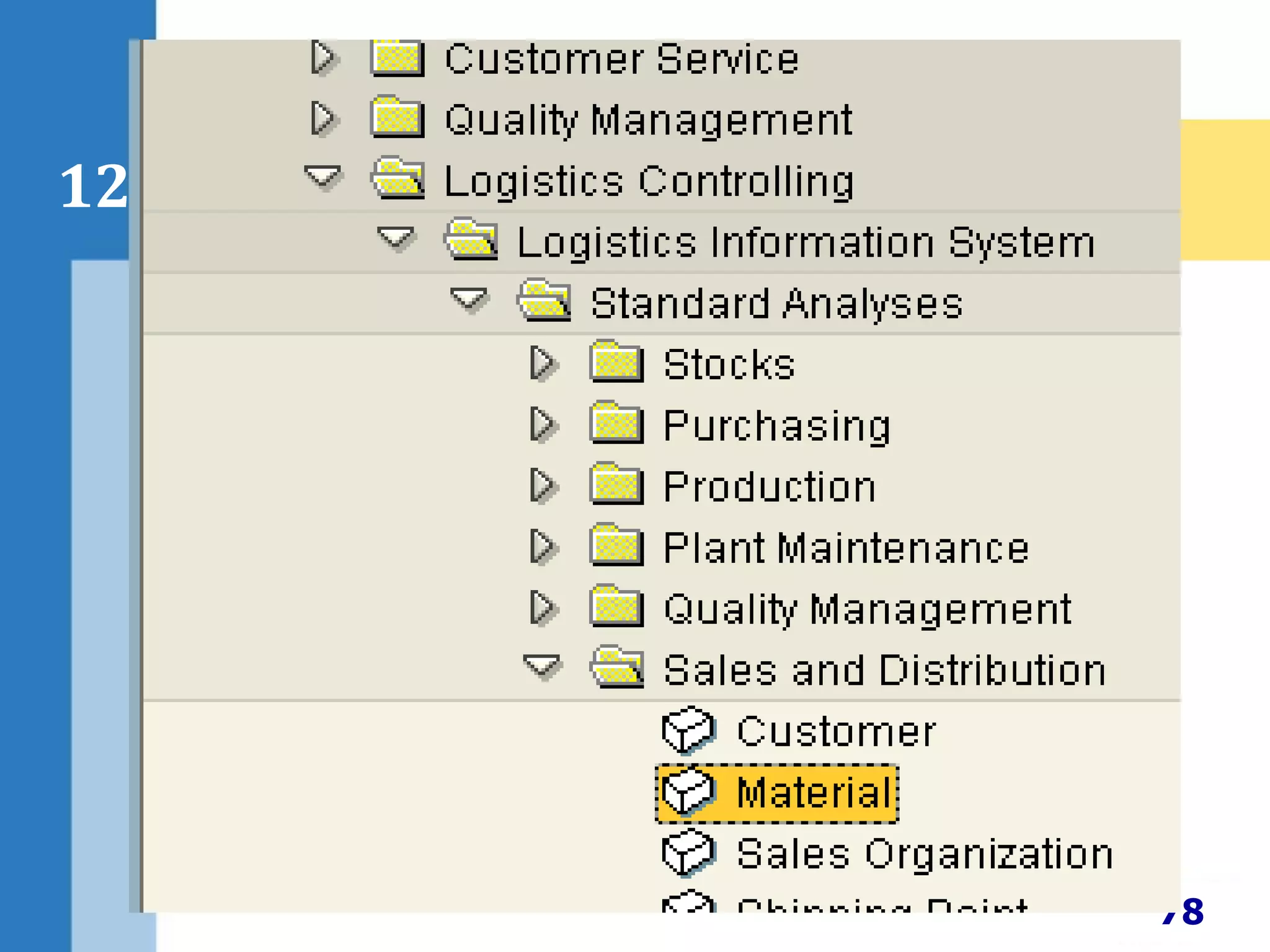This screenshot has height=952, width=1270.
Task: Click the Plant Maintenance folder icon
Action: pos(616,546)
